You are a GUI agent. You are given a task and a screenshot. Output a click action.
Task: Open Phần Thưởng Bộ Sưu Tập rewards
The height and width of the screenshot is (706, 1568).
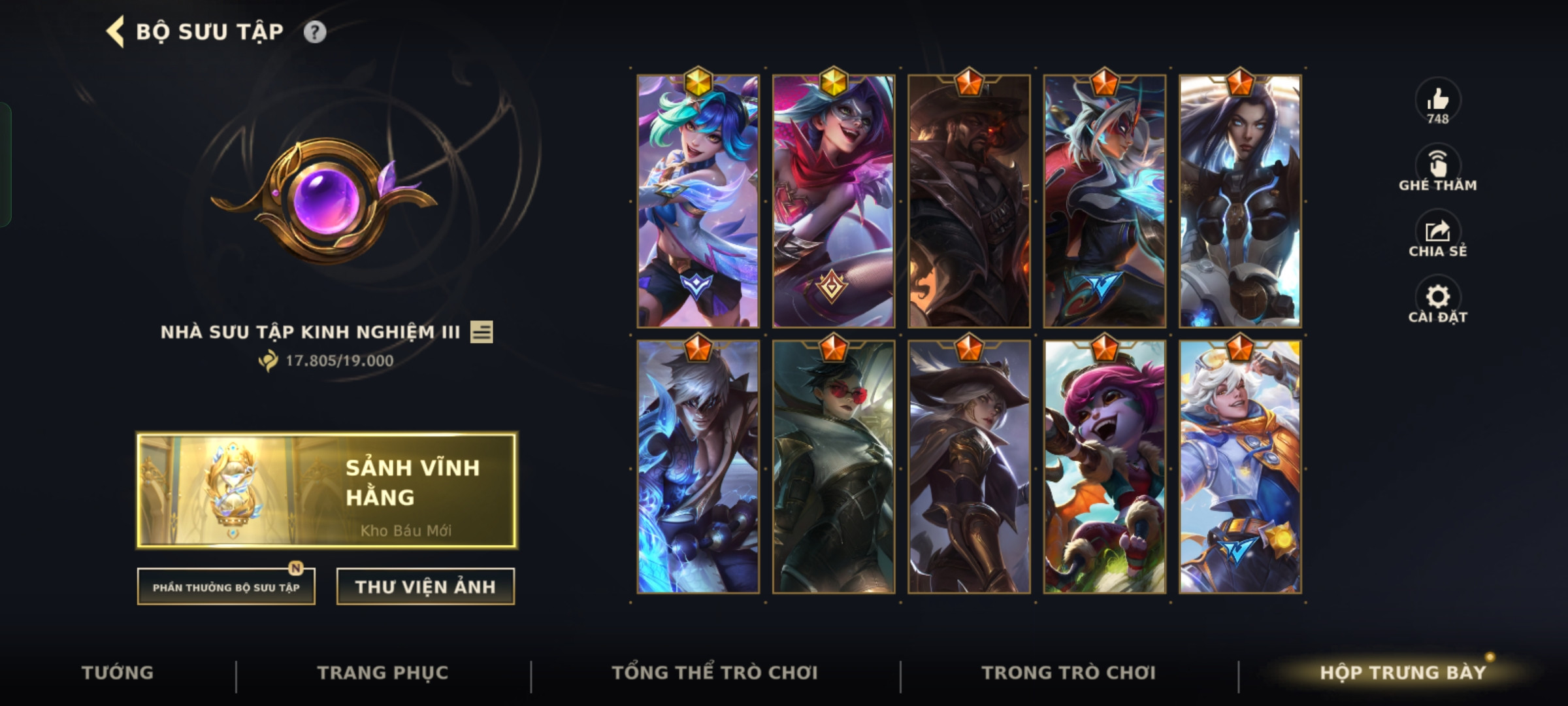(226, 587)
